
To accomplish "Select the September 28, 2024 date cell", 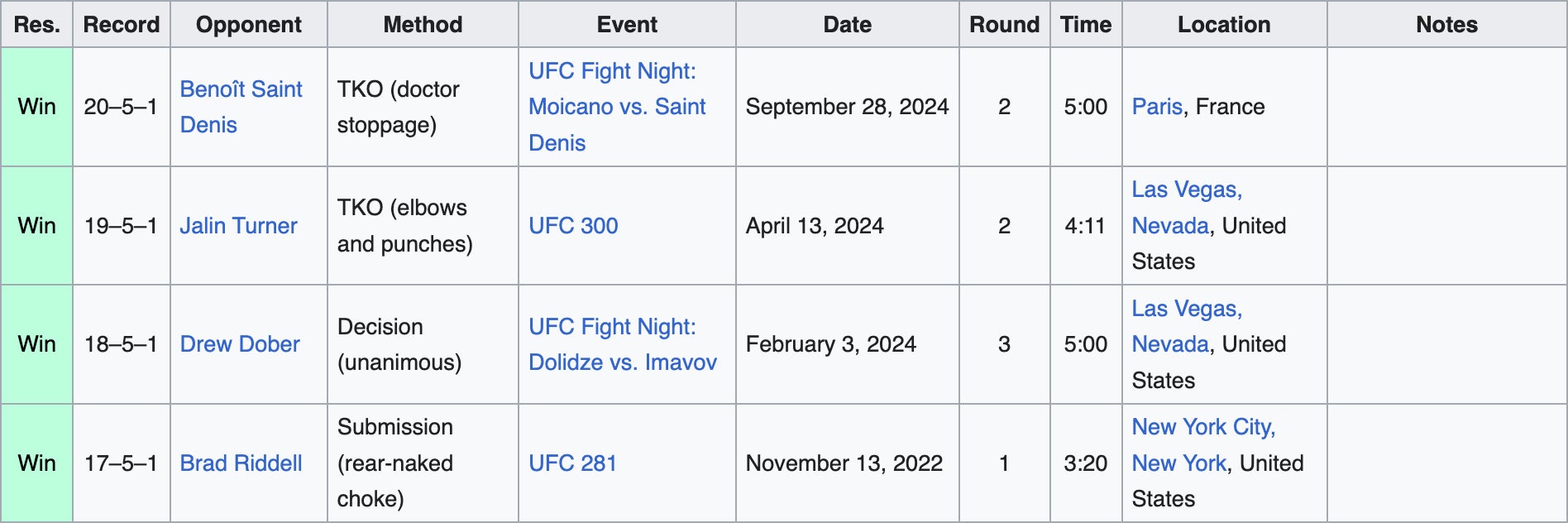I will pyautogui.click(x=847, y=107).
